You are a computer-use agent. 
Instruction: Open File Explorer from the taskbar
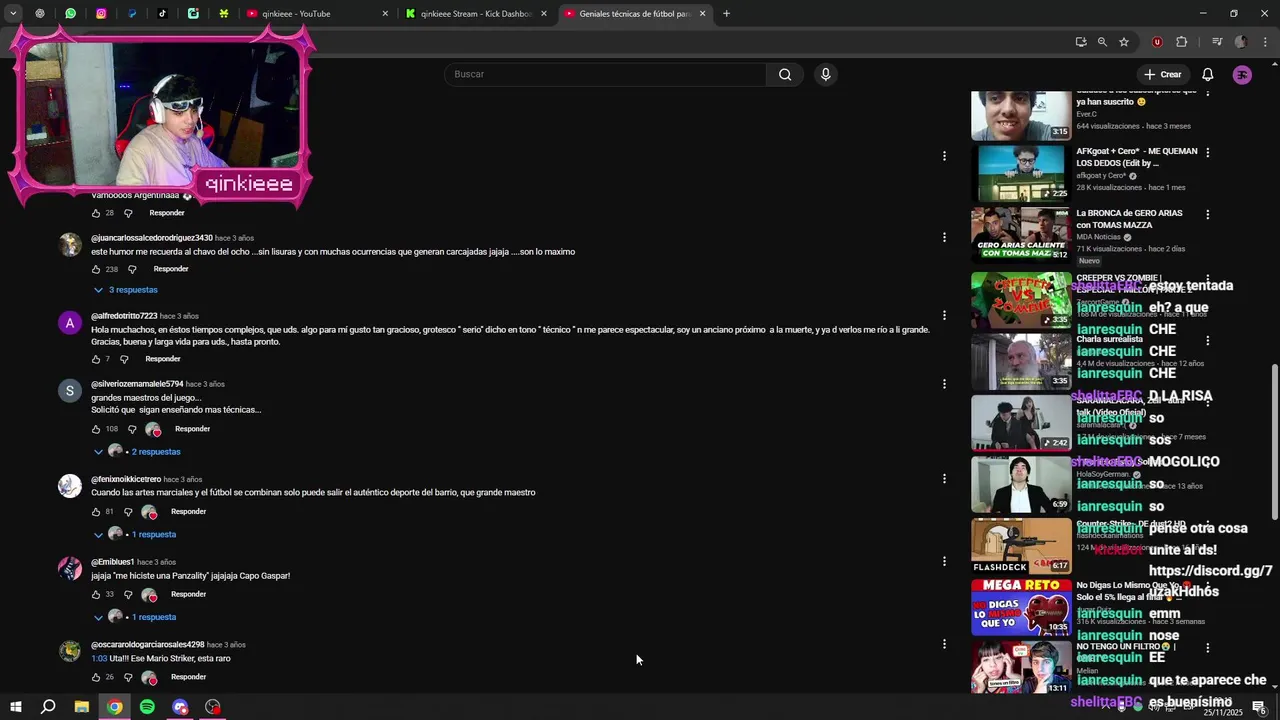(x=82, y=707)
